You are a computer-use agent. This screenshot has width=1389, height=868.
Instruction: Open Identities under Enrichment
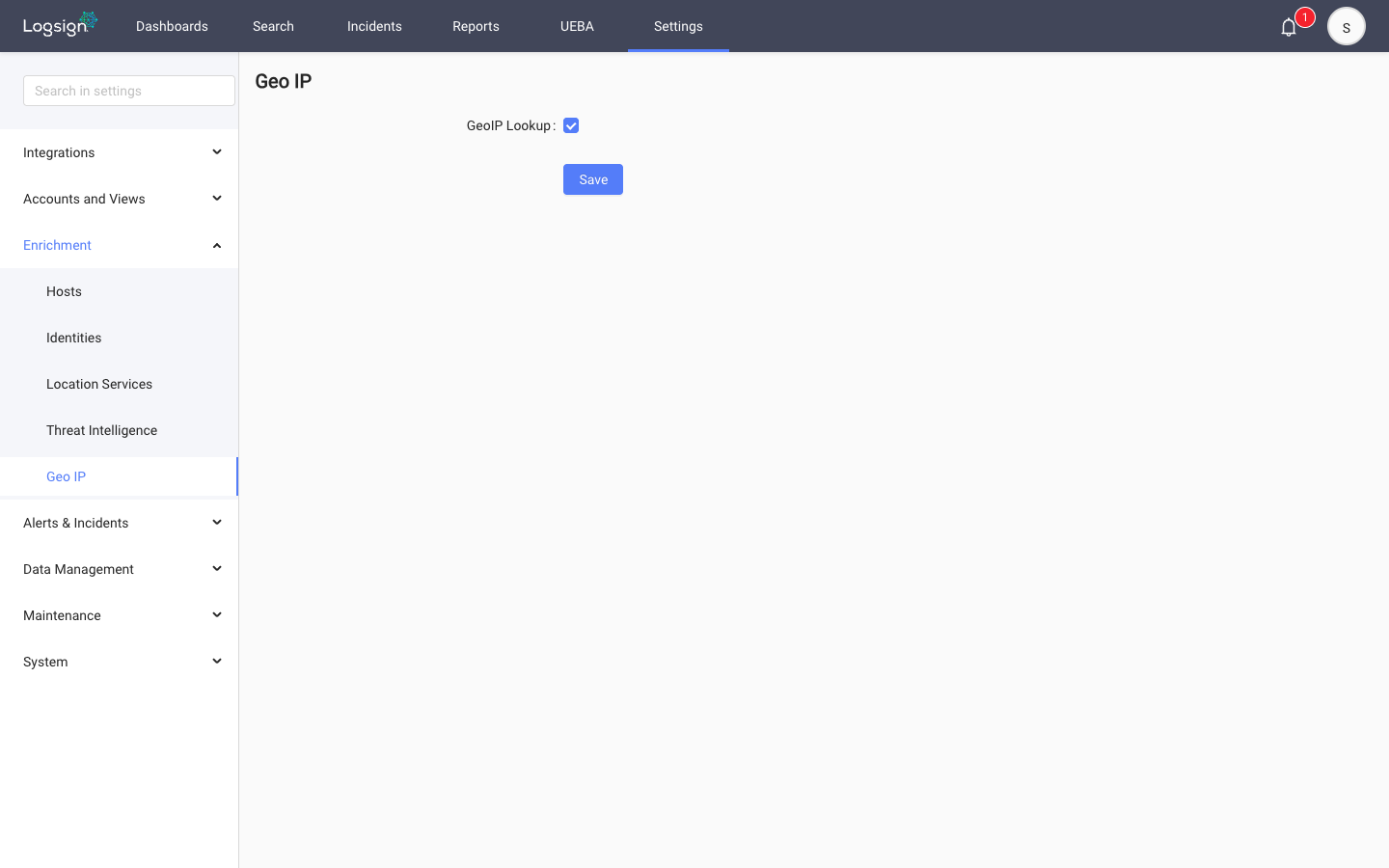tap(120, 338)
